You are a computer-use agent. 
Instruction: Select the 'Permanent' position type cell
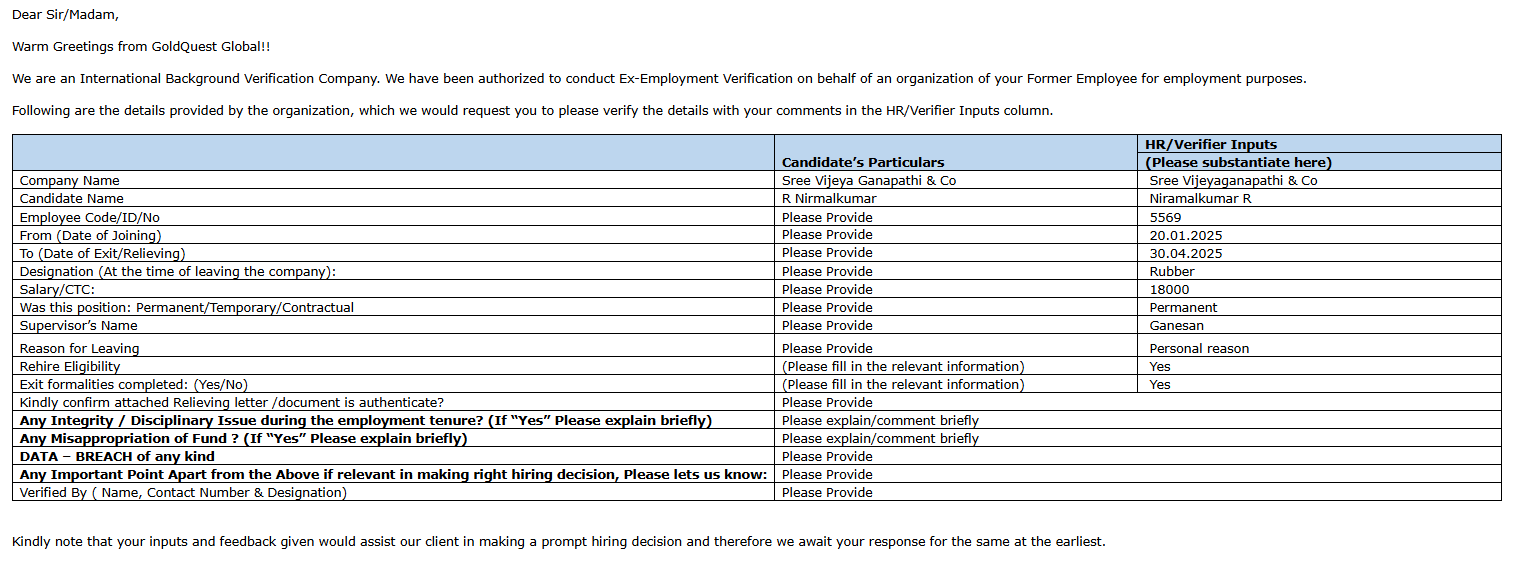point(1183,307)
